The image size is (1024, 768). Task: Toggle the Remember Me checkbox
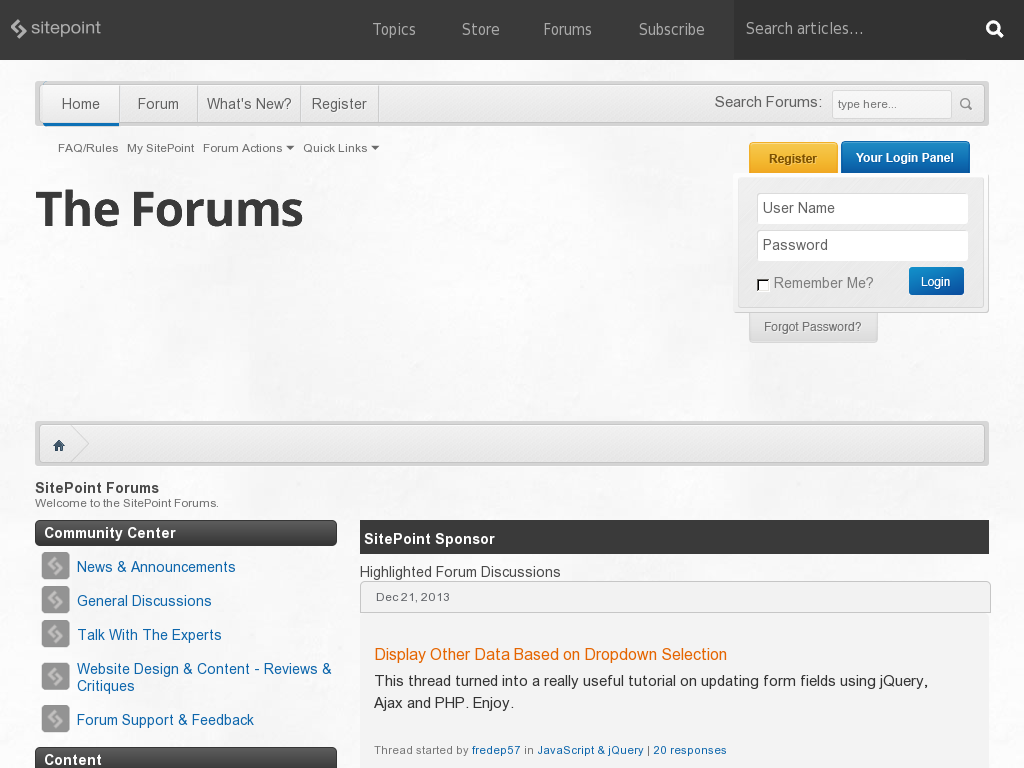[762, 285]
